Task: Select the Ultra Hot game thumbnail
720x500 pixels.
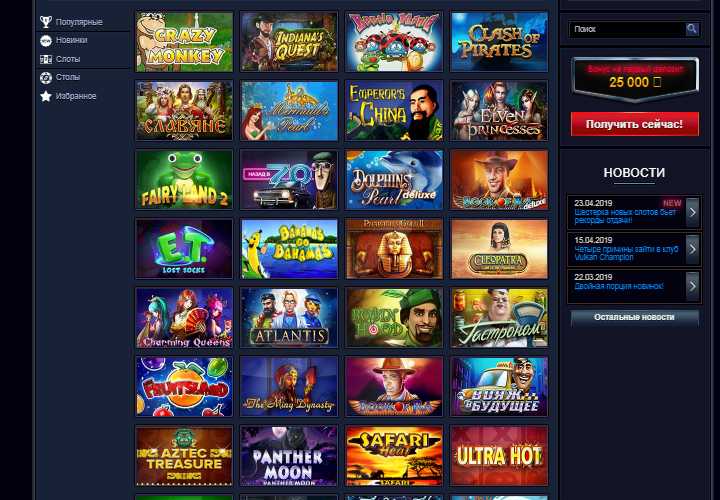Action: coord(499,455)
